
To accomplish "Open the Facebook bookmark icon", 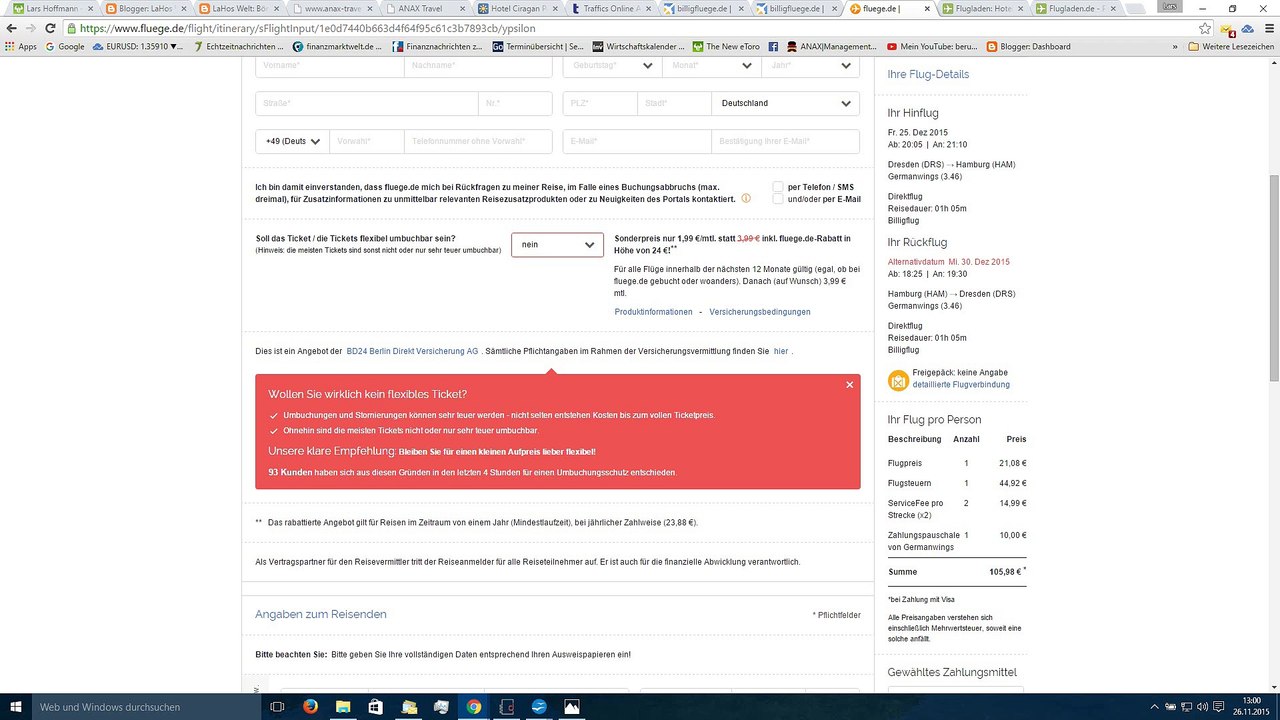I will [774, 47].
